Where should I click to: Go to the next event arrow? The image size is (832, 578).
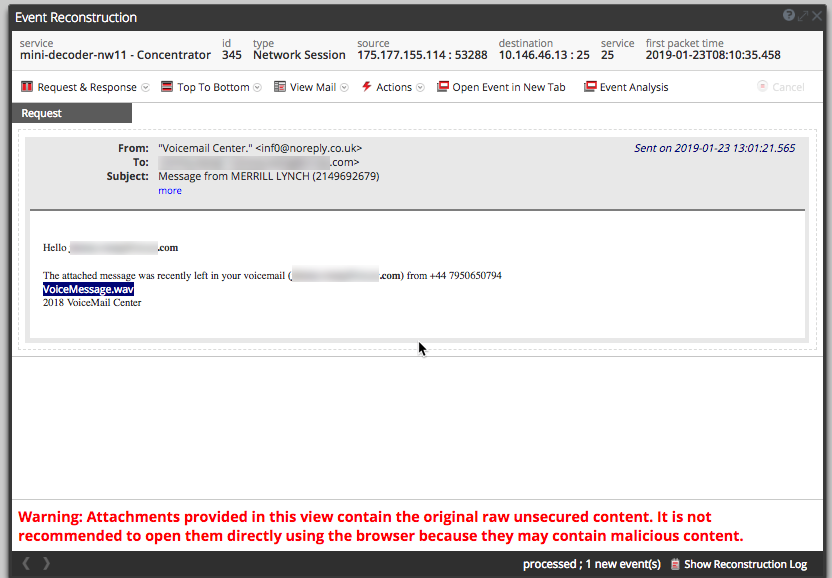click(46, 563)
